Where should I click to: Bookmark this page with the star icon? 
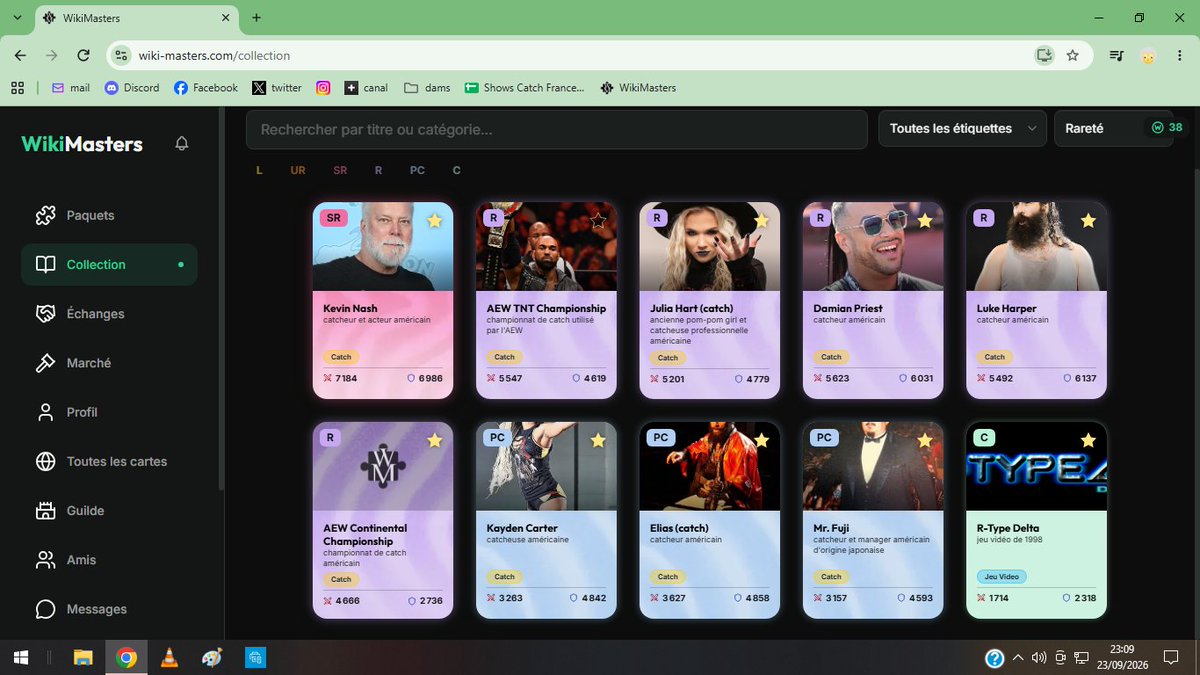(1073, 56)
